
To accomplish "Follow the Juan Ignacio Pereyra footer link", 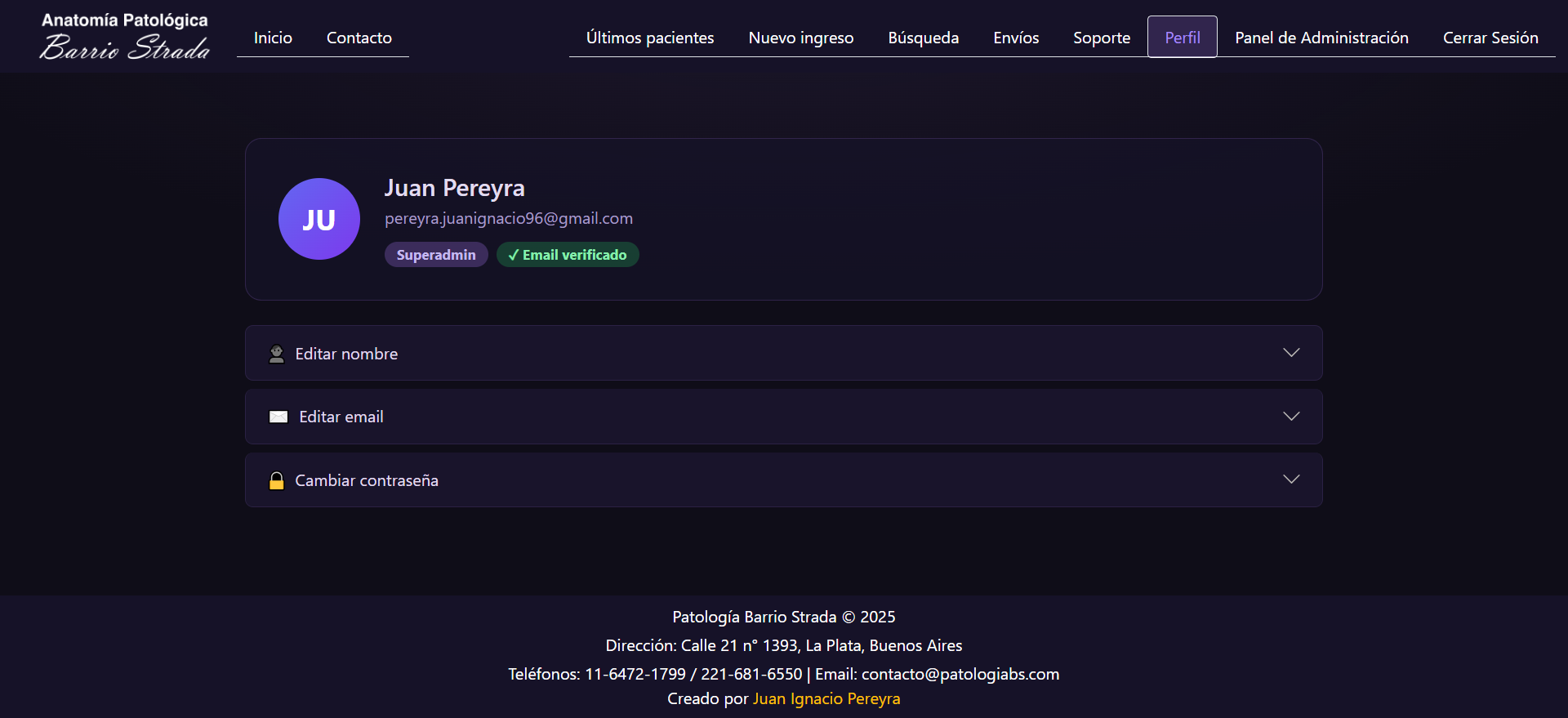I will (x=826, y=698).
